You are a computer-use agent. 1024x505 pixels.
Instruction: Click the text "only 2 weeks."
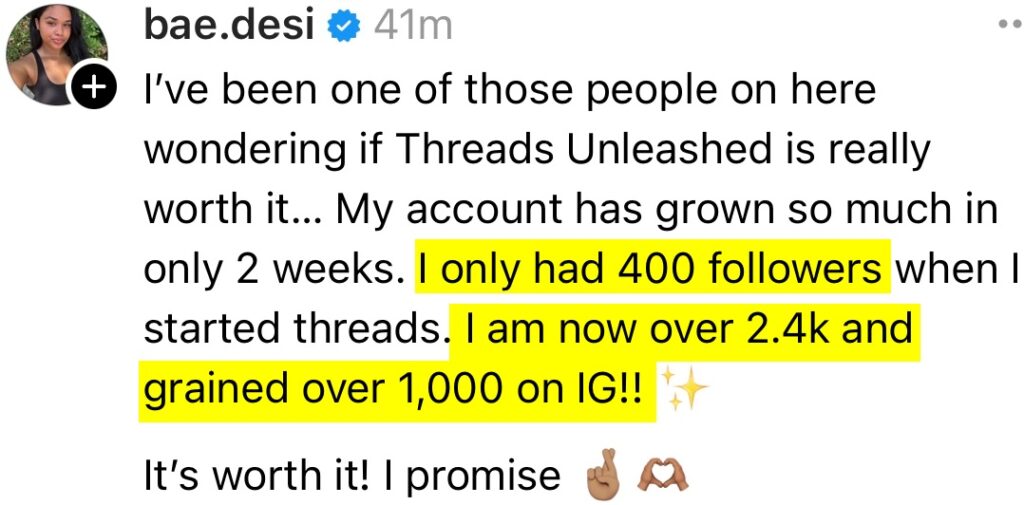(274, 272)
